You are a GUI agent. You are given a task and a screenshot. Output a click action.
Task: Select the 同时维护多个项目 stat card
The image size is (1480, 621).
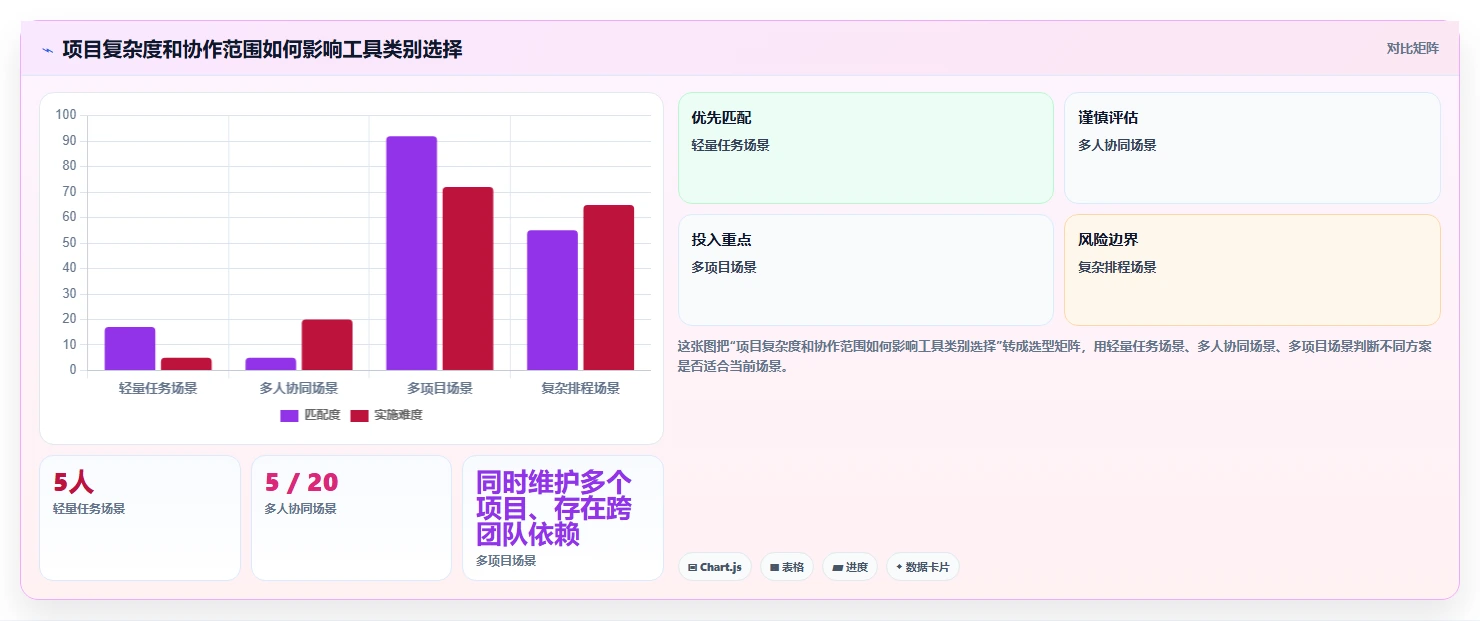[563, 518]
